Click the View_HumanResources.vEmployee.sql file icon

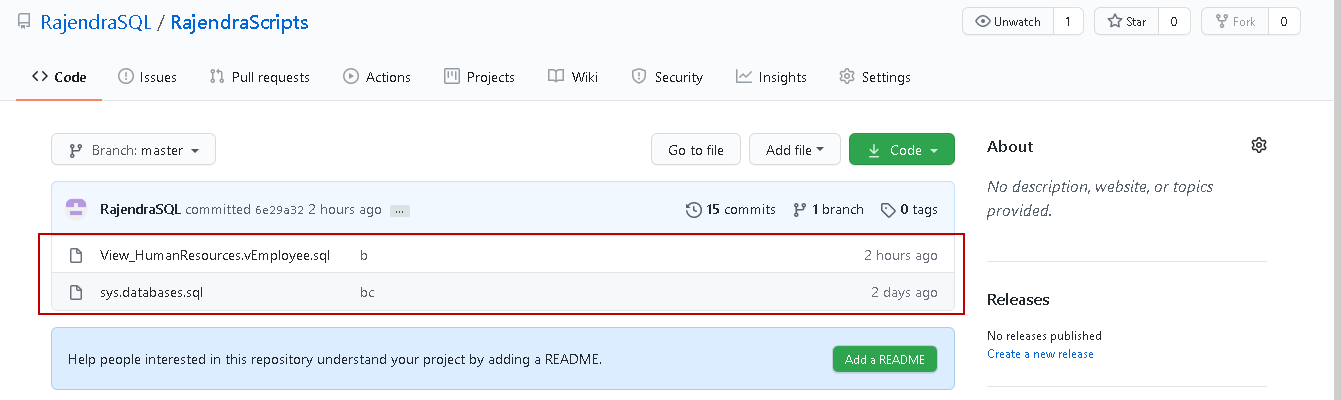[75, 256]
